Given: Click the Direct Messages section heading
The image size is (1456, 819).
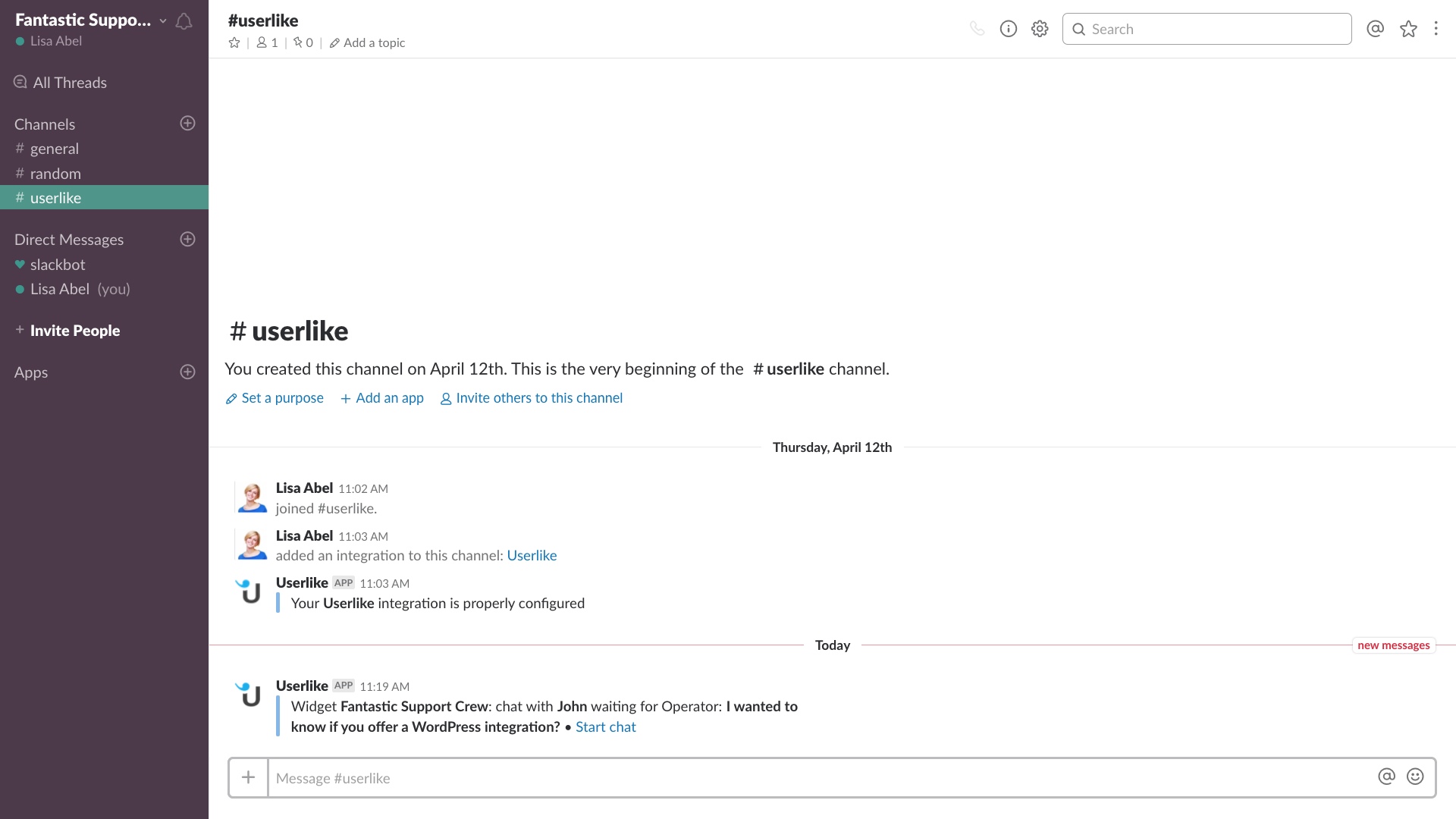Looking at the screenshot, I should tap(69, 240).
